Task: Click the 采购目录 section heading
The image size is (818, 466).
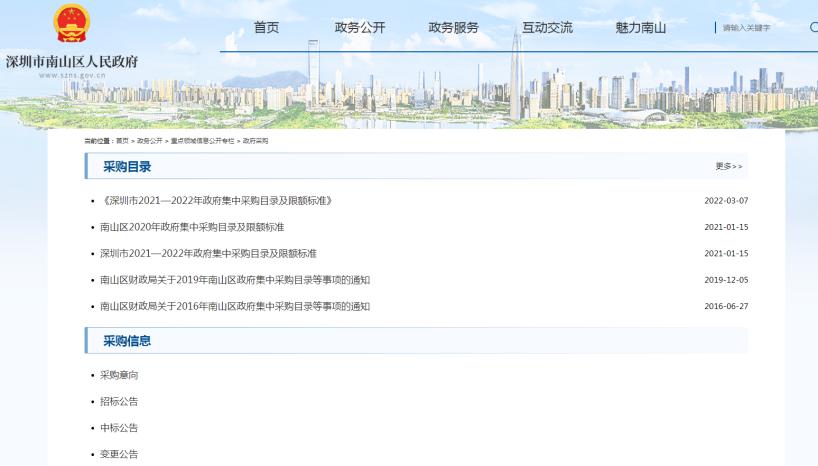Action: (x=127, y=167)
